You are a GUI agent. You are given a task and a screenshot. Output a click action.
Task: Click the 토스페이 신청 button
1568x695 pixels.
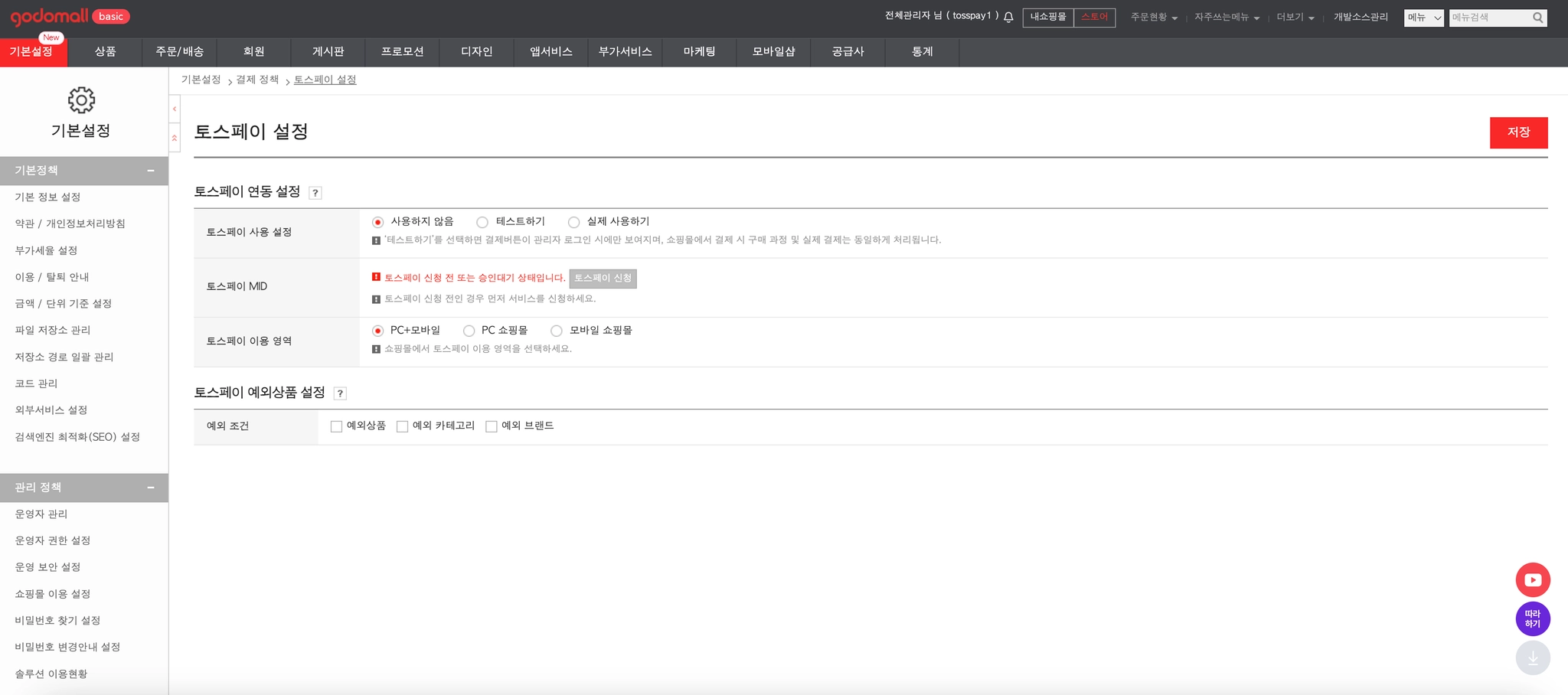603,279
